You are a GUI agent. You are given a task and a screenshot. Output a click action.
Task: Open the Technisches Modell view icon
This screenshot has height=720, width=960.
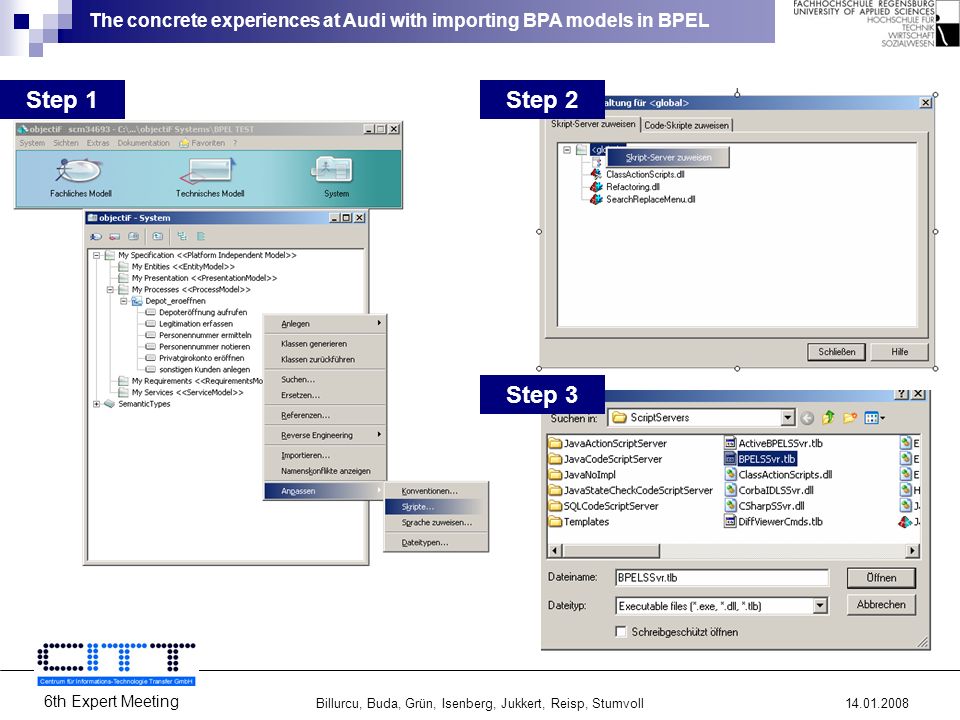(209, 171)
